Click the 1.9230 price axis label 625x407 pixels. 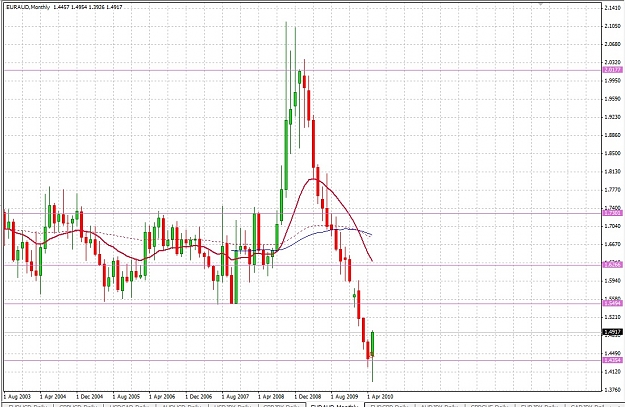(613, 117)
